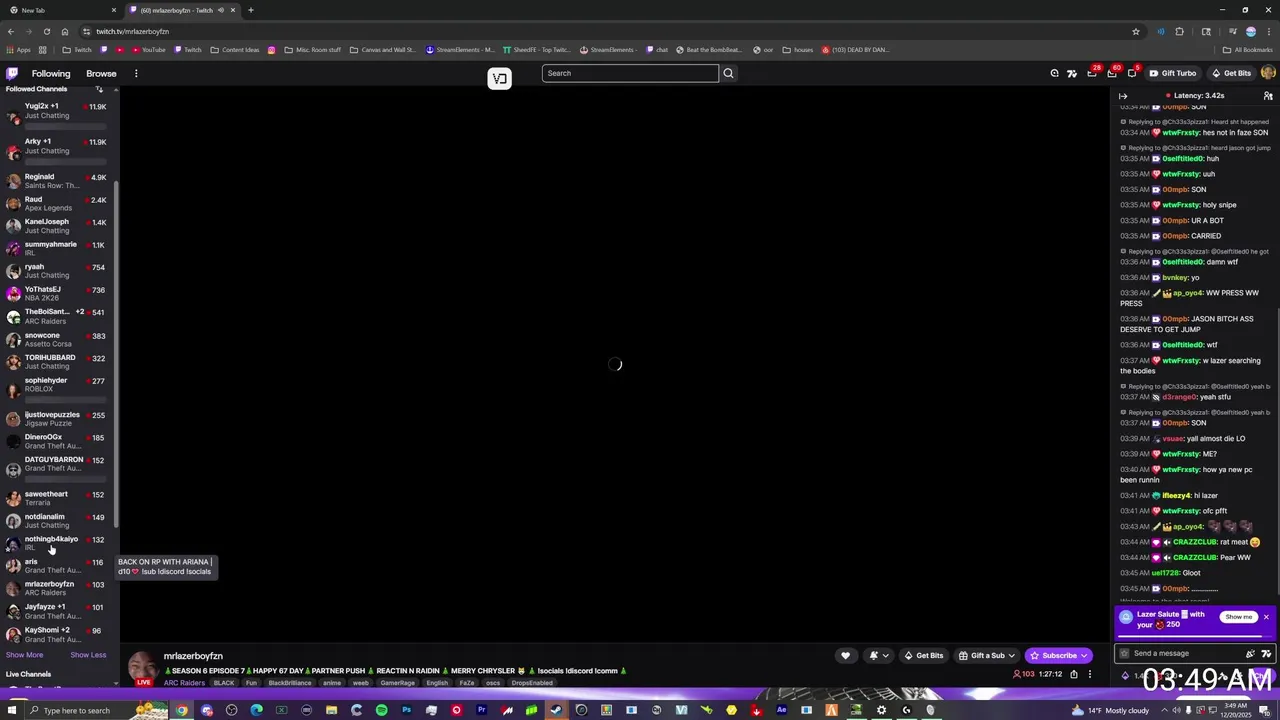Click Show Less under followed channels

click(x=88, y=655)
